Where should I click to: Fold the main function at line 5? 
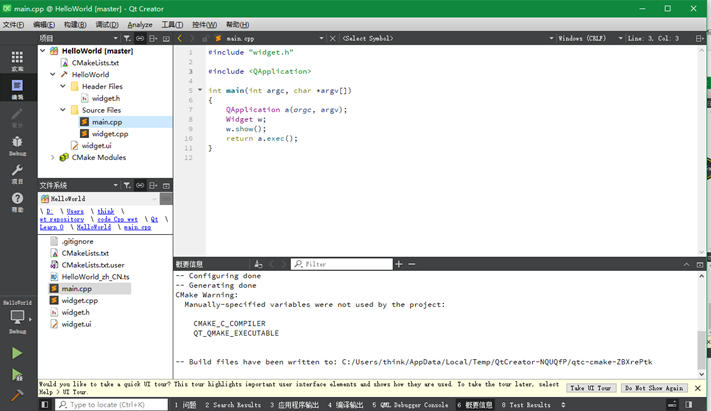coord(200,90)
